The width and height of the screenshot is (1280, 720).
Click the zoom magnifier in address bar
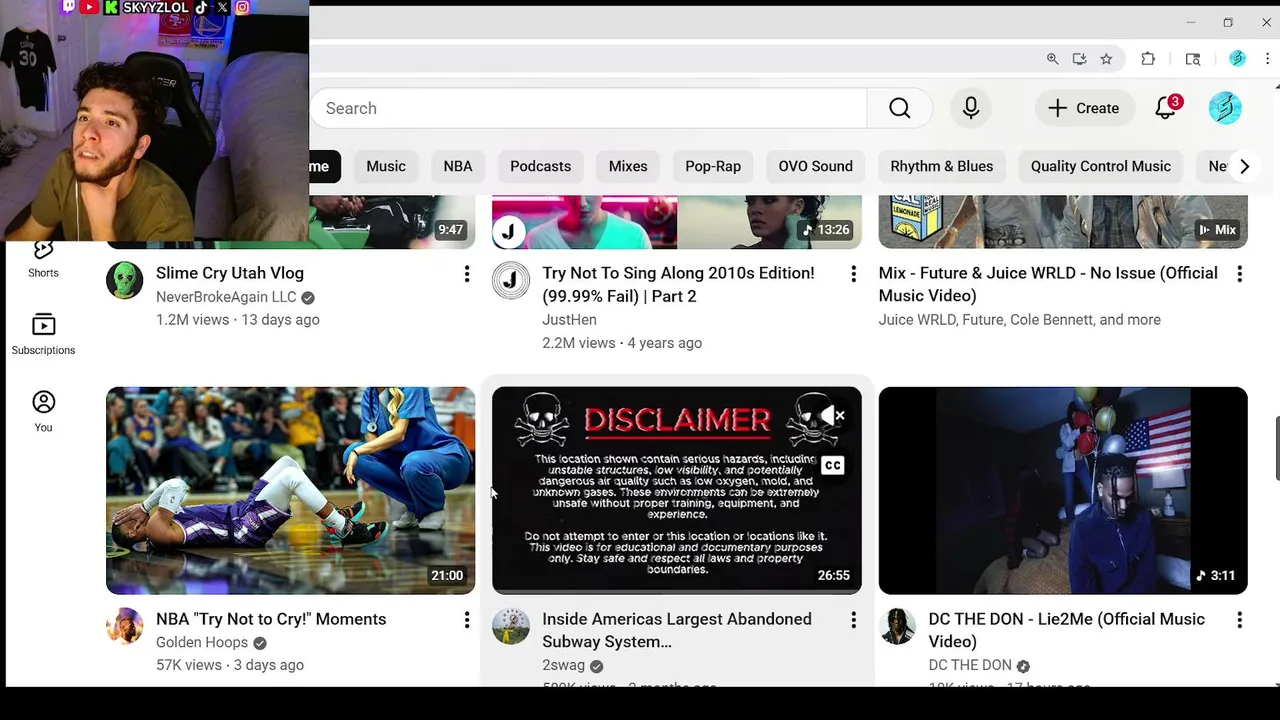[x=1052, y=59]
